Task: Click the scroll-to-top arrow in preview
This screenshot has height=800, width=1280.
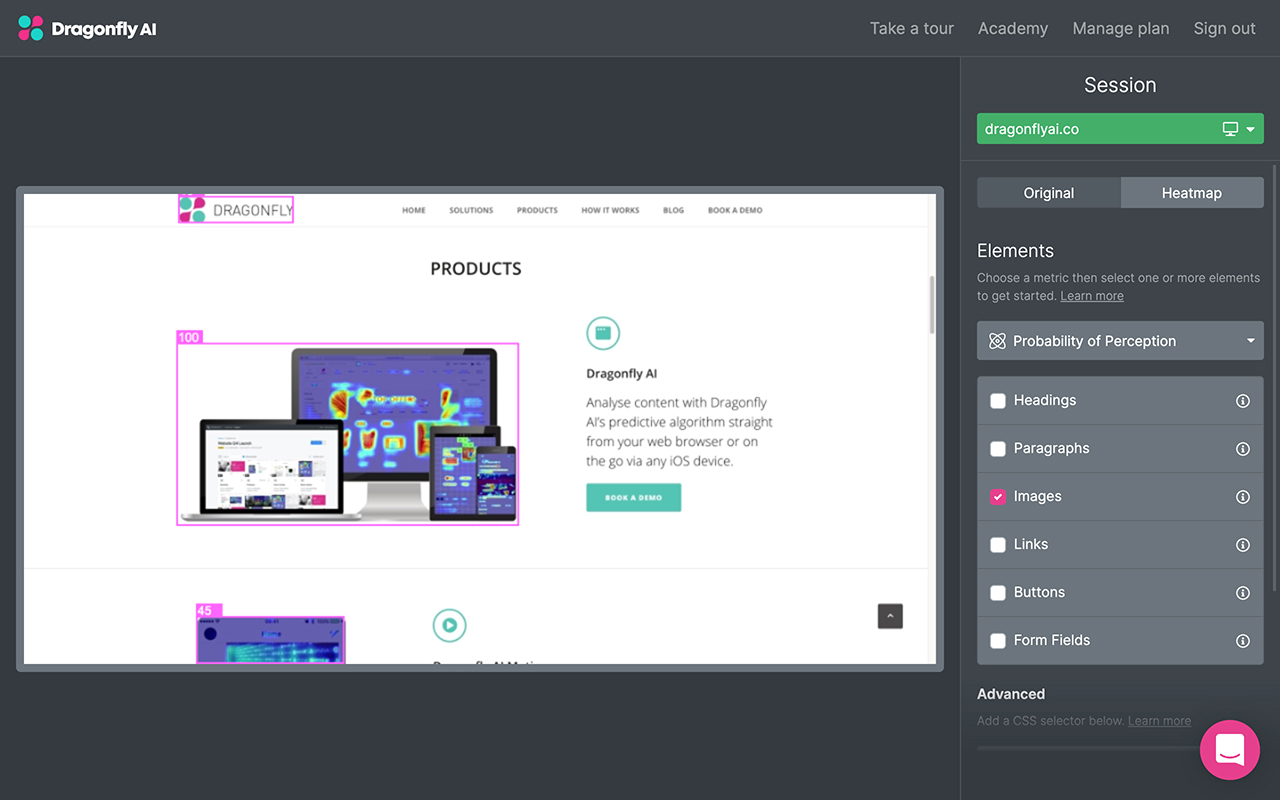Action: coord(890,616)
